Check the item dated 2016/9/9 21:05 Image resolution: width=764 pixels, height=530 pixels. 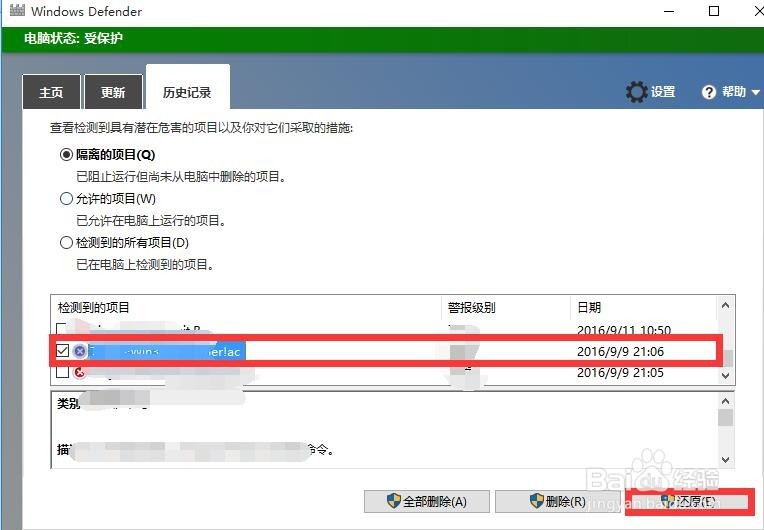click(x=62, y=373)
